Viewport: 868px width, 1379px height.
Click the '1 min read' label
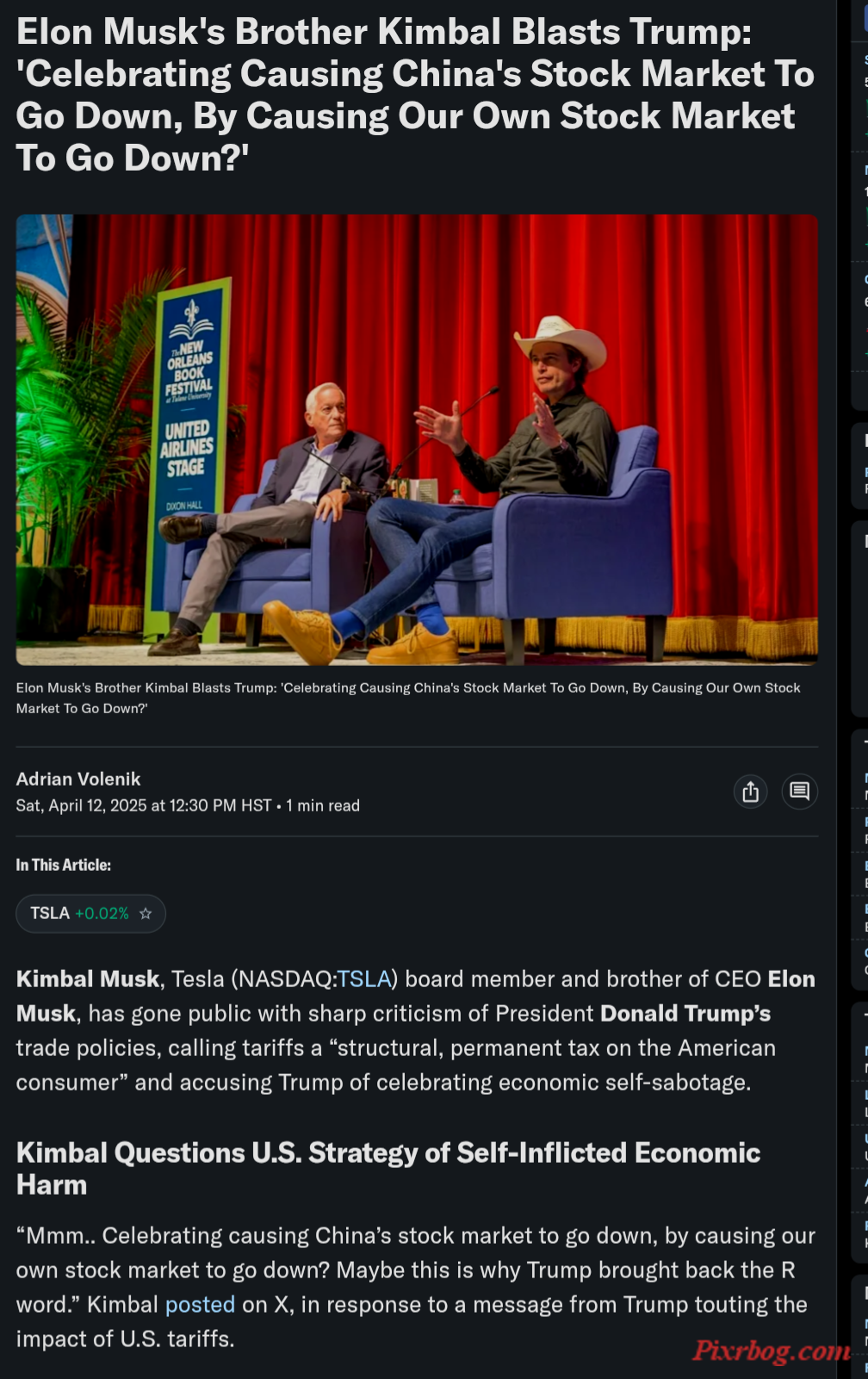click(x=323, y=806)
